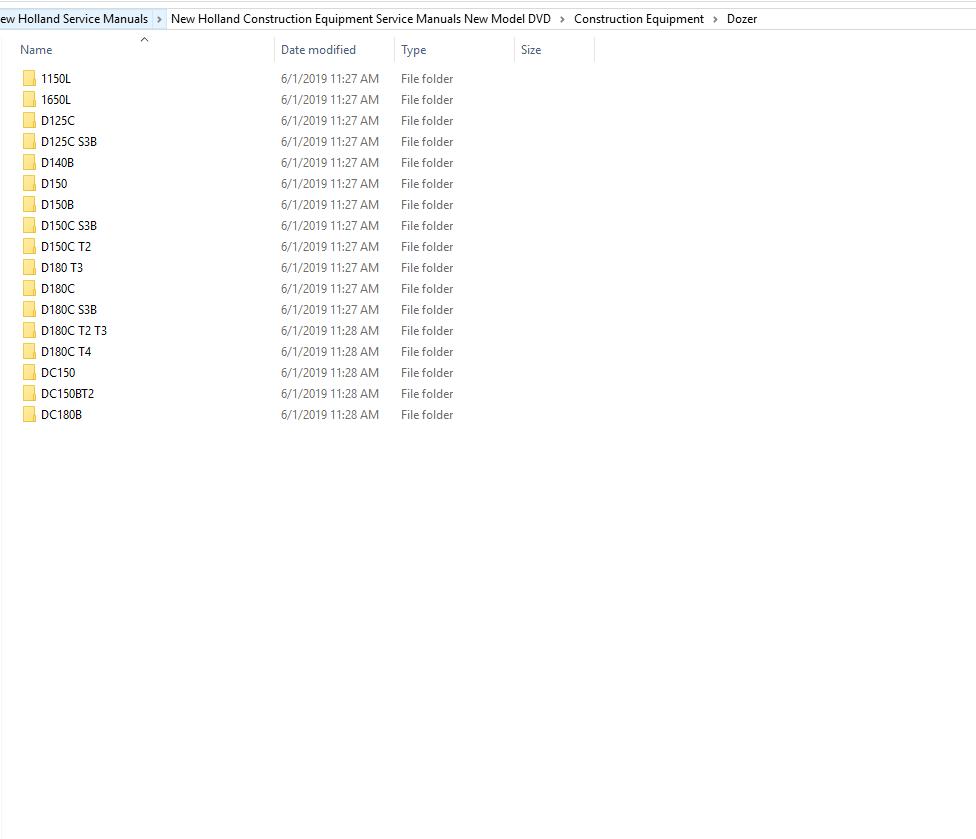The image size is (976, 839).
Task: Select the 1150L folder icon
Action: [x=29, y=78]
